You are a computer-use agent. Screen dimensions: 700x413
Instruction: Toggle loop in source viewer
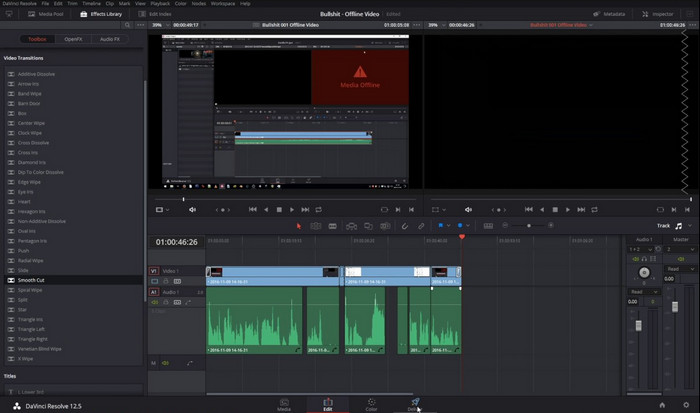(x=318, y=209)
